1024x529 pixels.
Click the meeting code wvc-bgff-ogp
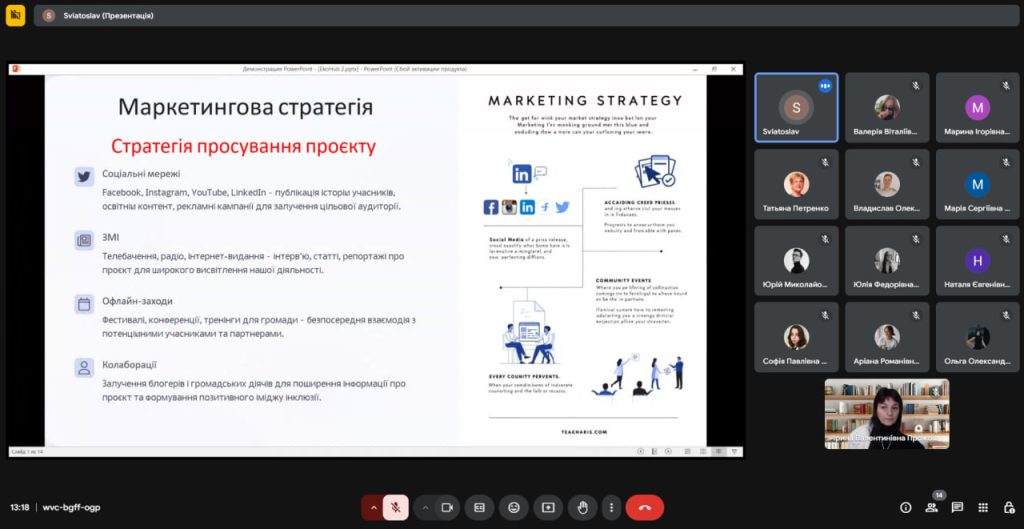[71, 507]
